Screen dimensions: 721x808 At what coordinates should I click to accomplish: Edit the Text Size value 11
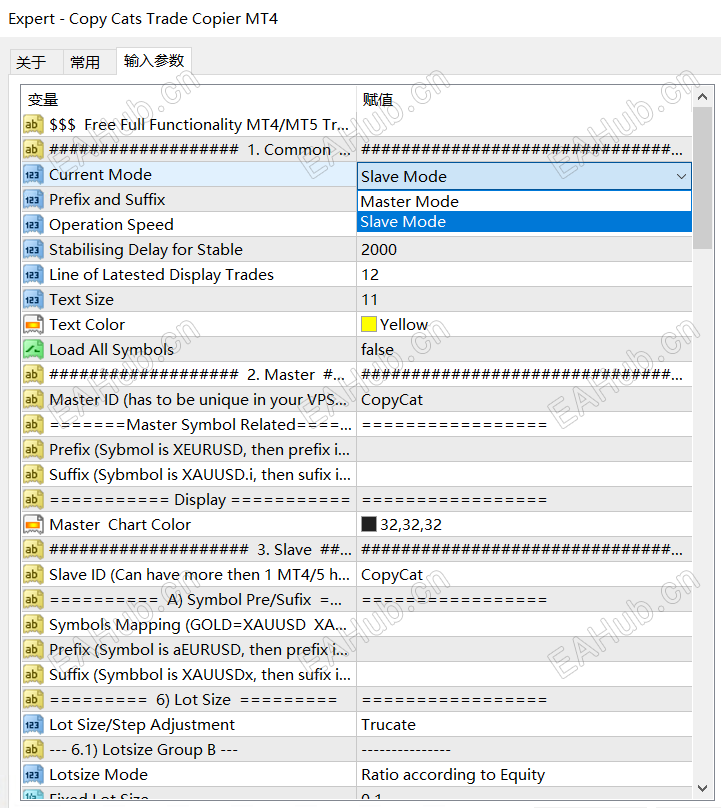pyautogui.click(x=524, y=299)
